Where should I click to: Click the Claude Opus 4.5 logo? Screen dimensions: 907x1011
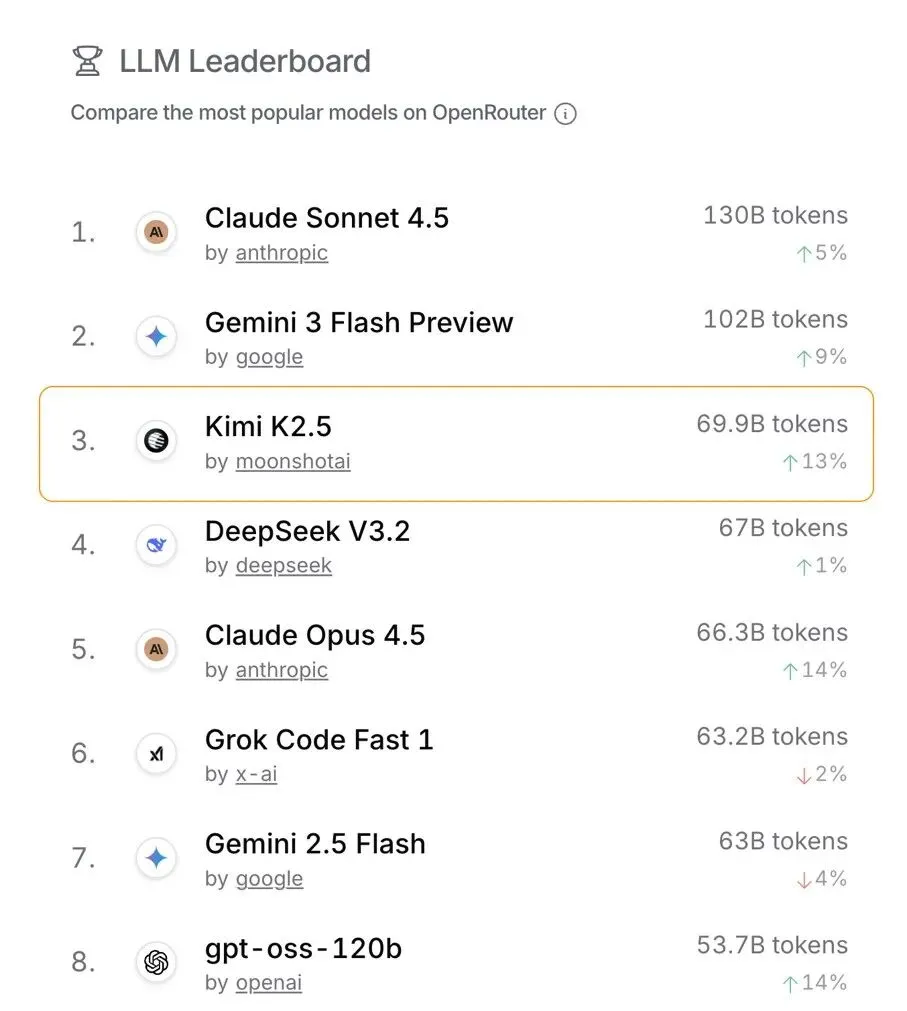(156, 650)
